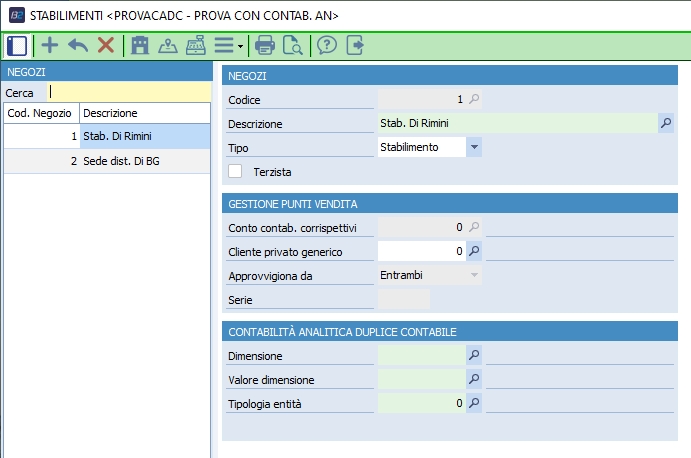
Task: Click the map location pin icon
Action: click(168, 45)
